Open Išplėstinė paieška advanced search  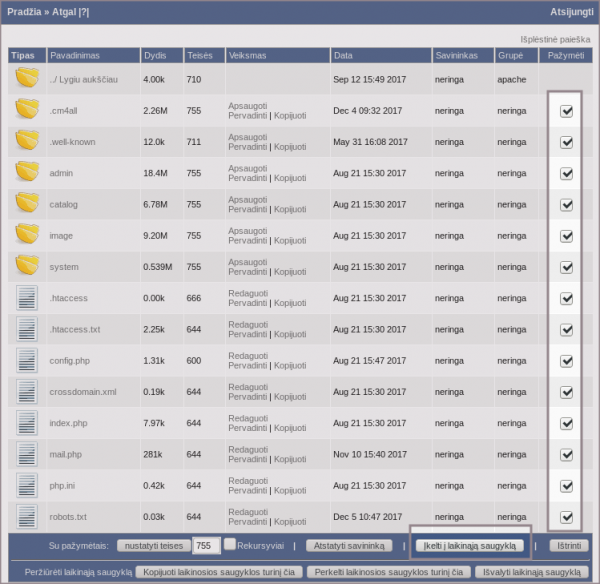tap(555, 39)
